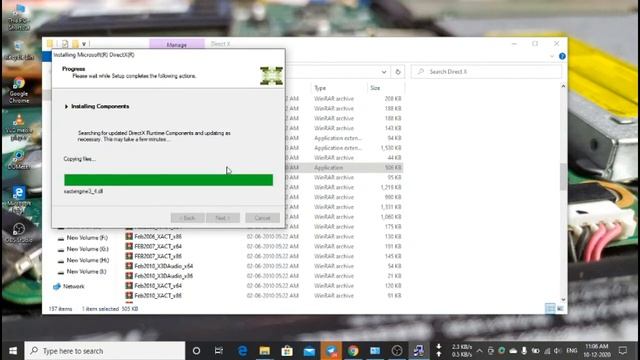Click the DirectX logo in the setup dialog
The height and width of the screenshot is (360, 640).
coord(271,76)
